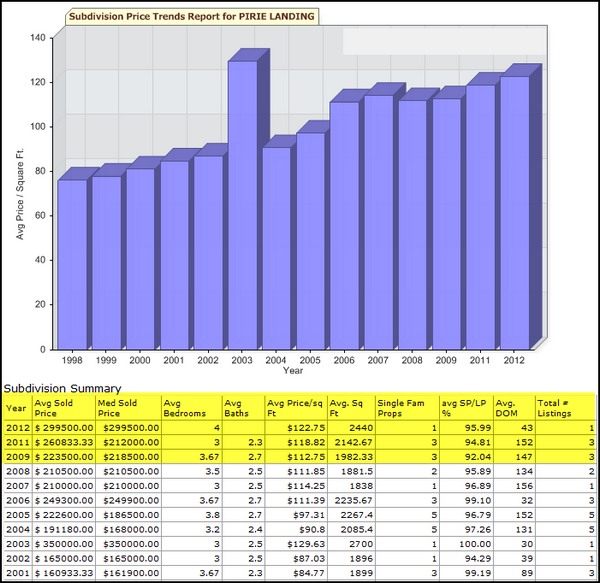
Task: Click median sold price $212000.00
Action: point(131,442)
